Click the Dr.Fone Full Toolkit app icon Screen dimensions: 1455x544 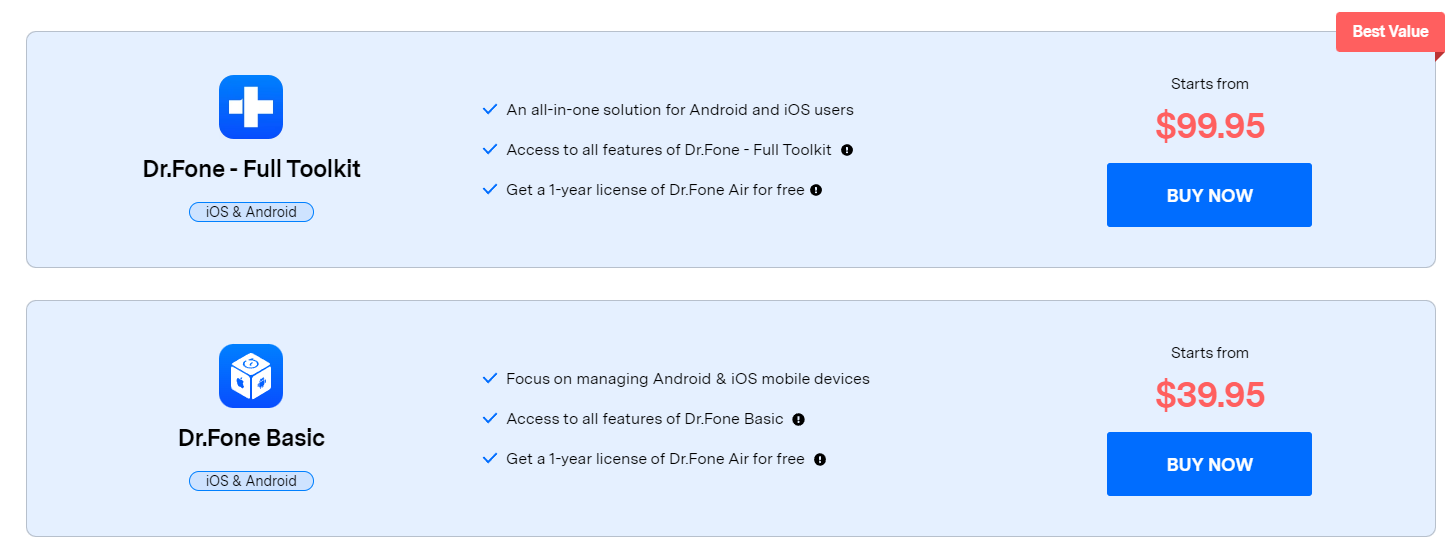[251, 107]
